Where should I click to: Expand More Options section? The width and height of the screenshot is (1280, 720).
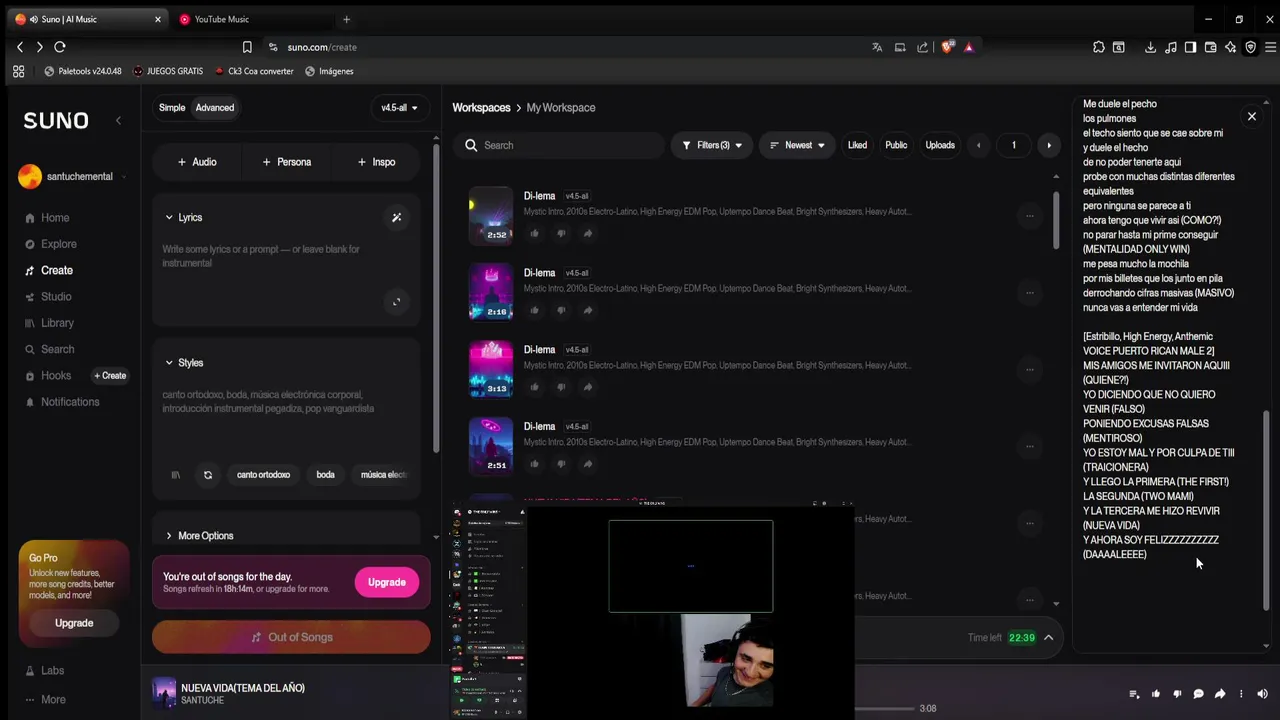[x=199, y=536]
